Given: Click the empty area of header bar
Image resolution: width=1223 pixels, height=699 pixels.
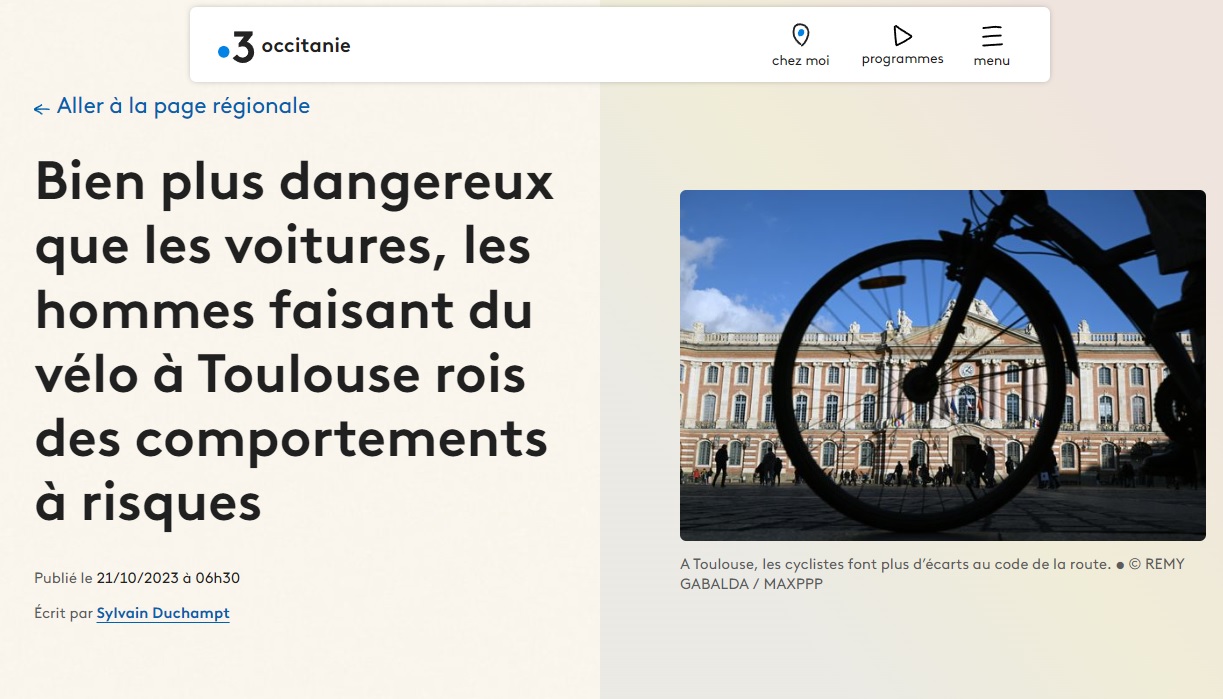Looking at the screenshot, I should (x=560, y=46).
